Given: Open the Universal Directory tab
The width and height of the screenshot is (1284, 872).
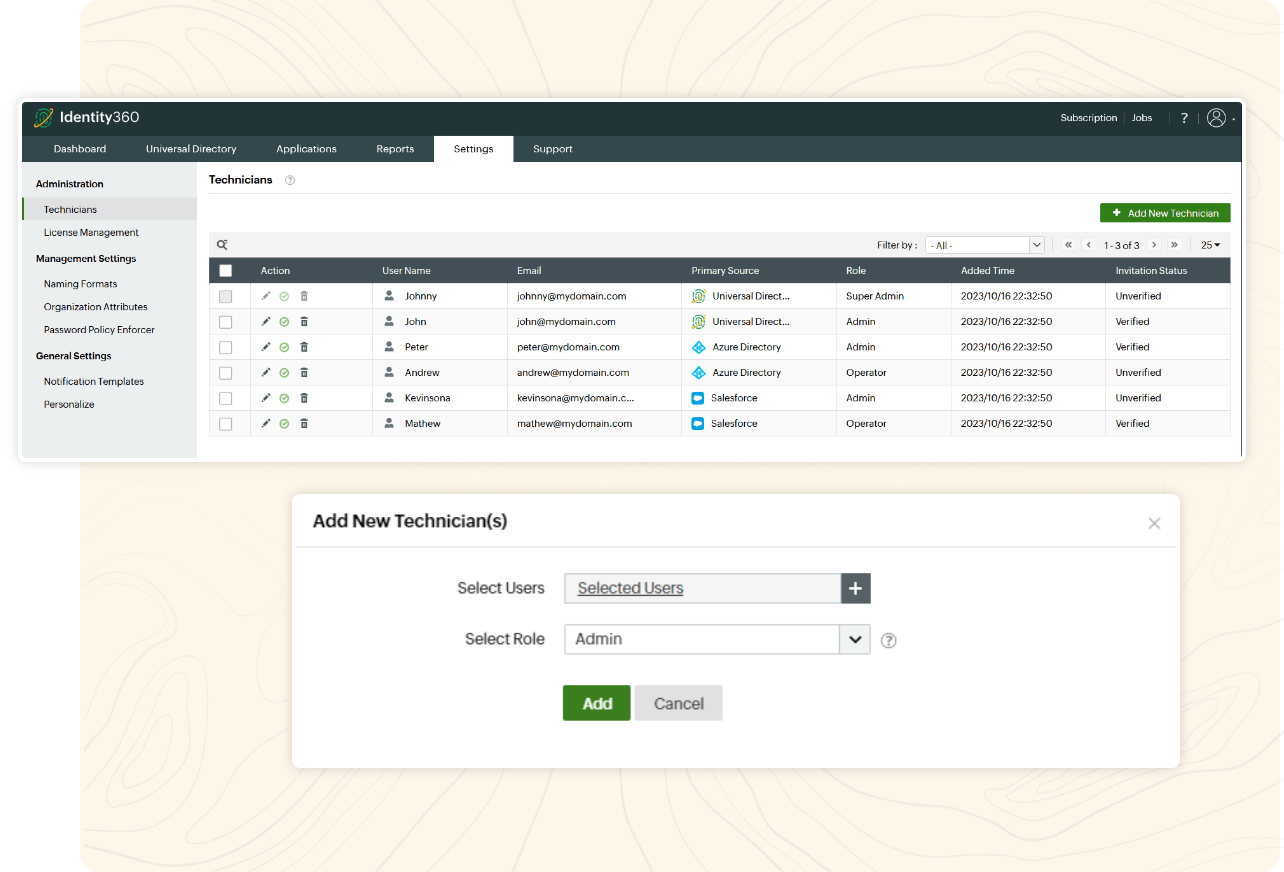Looking at the screenshot, I should 191,148.
